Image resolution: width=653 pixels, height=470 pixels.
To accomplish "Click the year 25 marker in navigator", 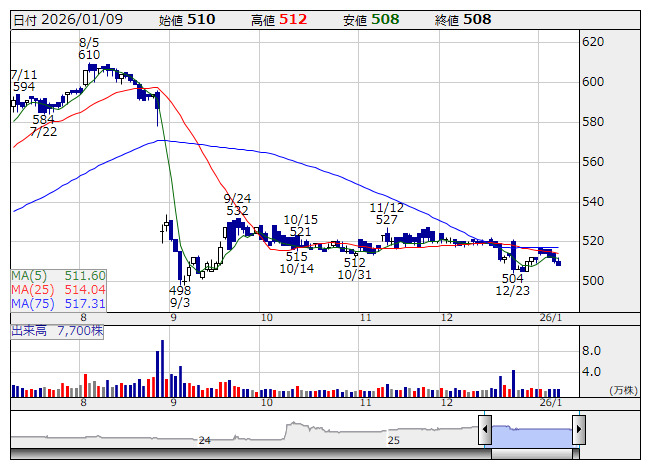I will pos(394,440).
